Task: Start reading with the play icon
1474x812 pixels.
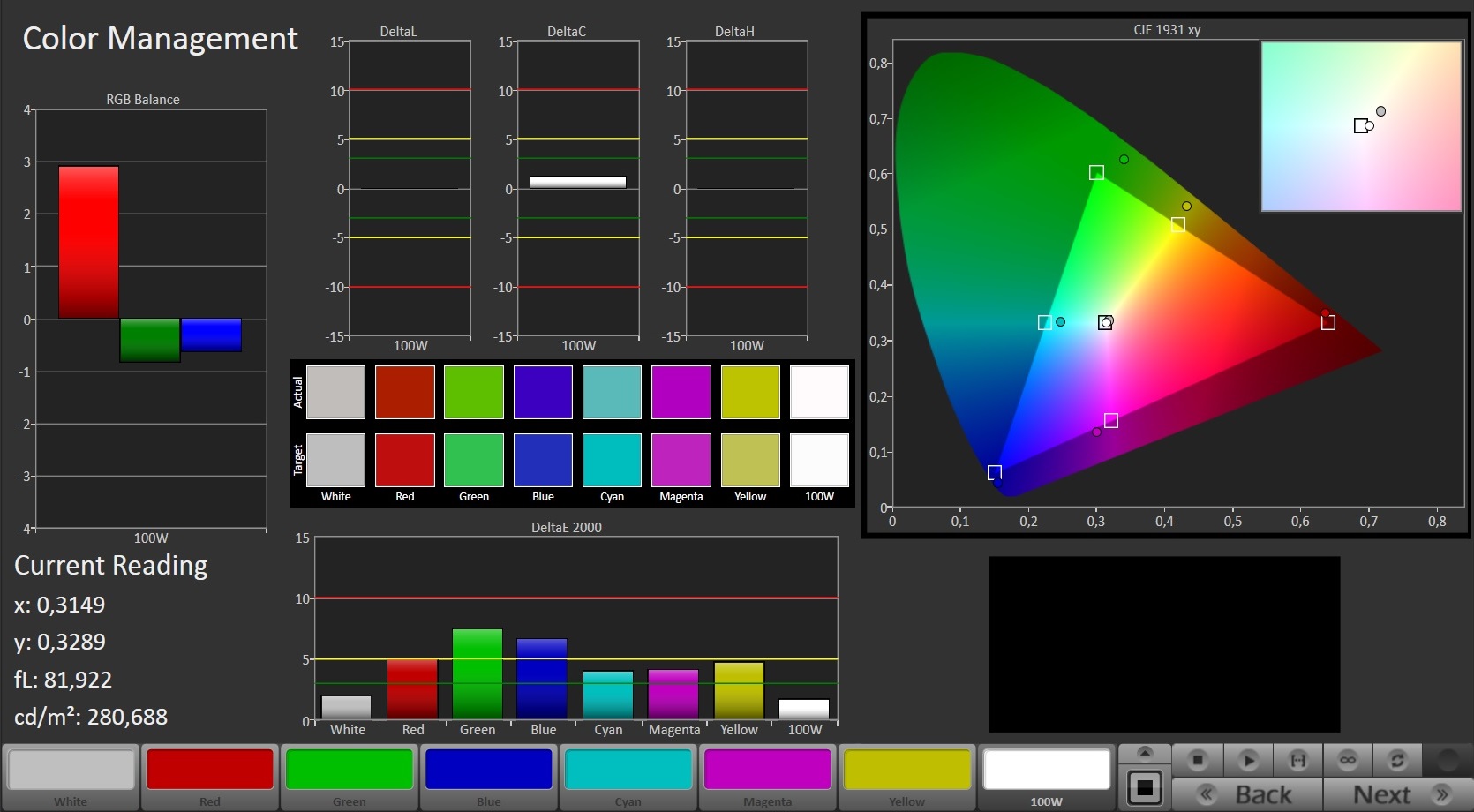Action: [x=1248, y=760]
